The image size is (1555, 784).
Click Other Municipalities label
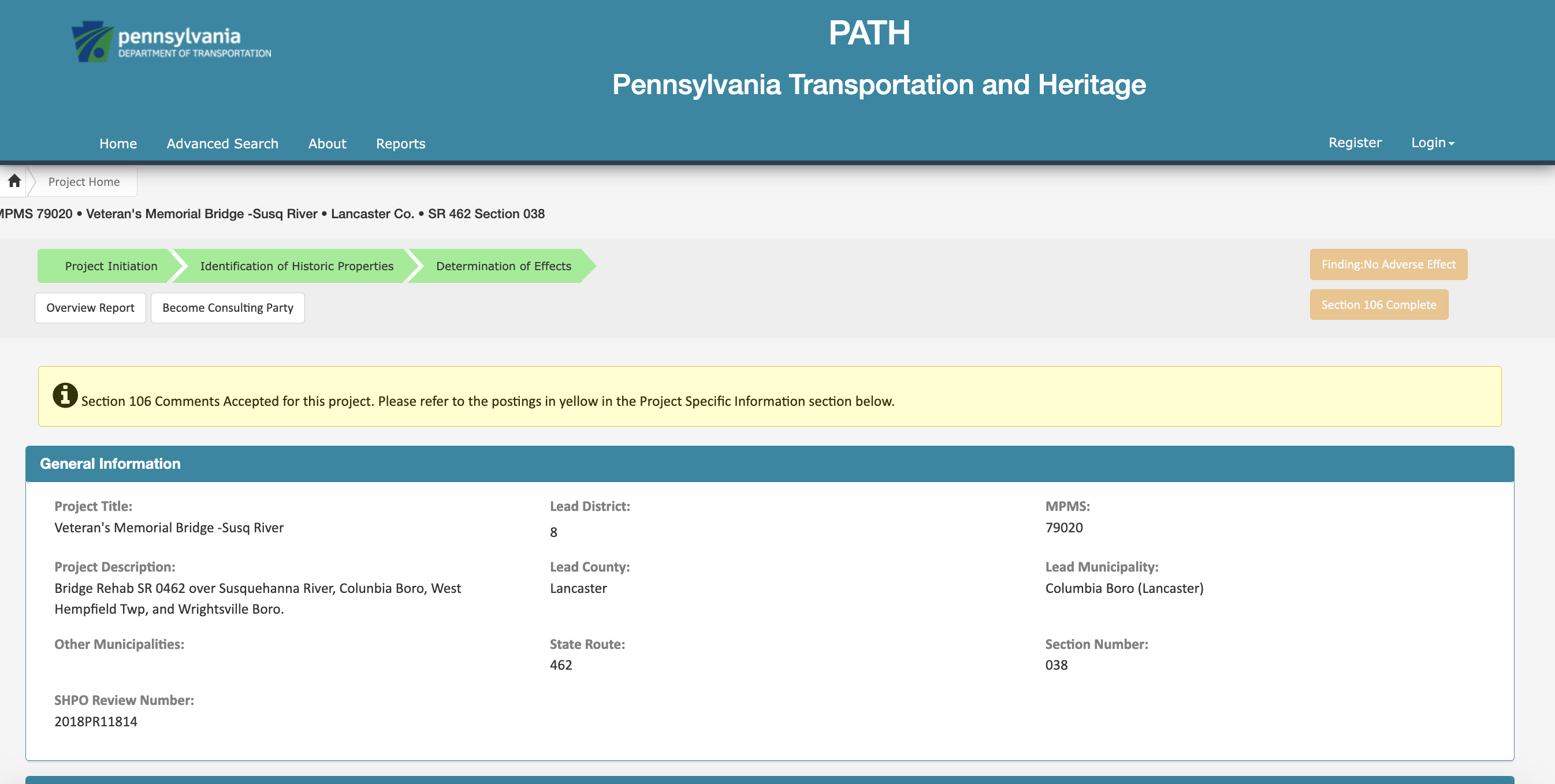coord(120,645)
